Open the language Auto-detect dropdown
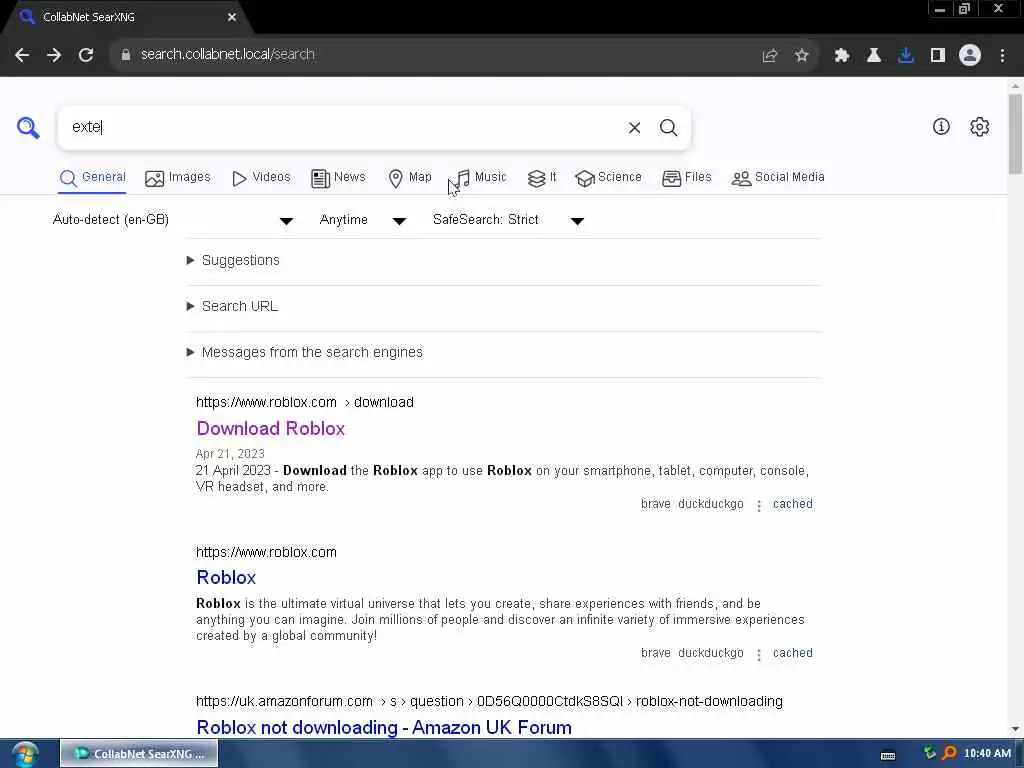Image resolution: width=1024 pixels, height=768 pixels. 172,220
